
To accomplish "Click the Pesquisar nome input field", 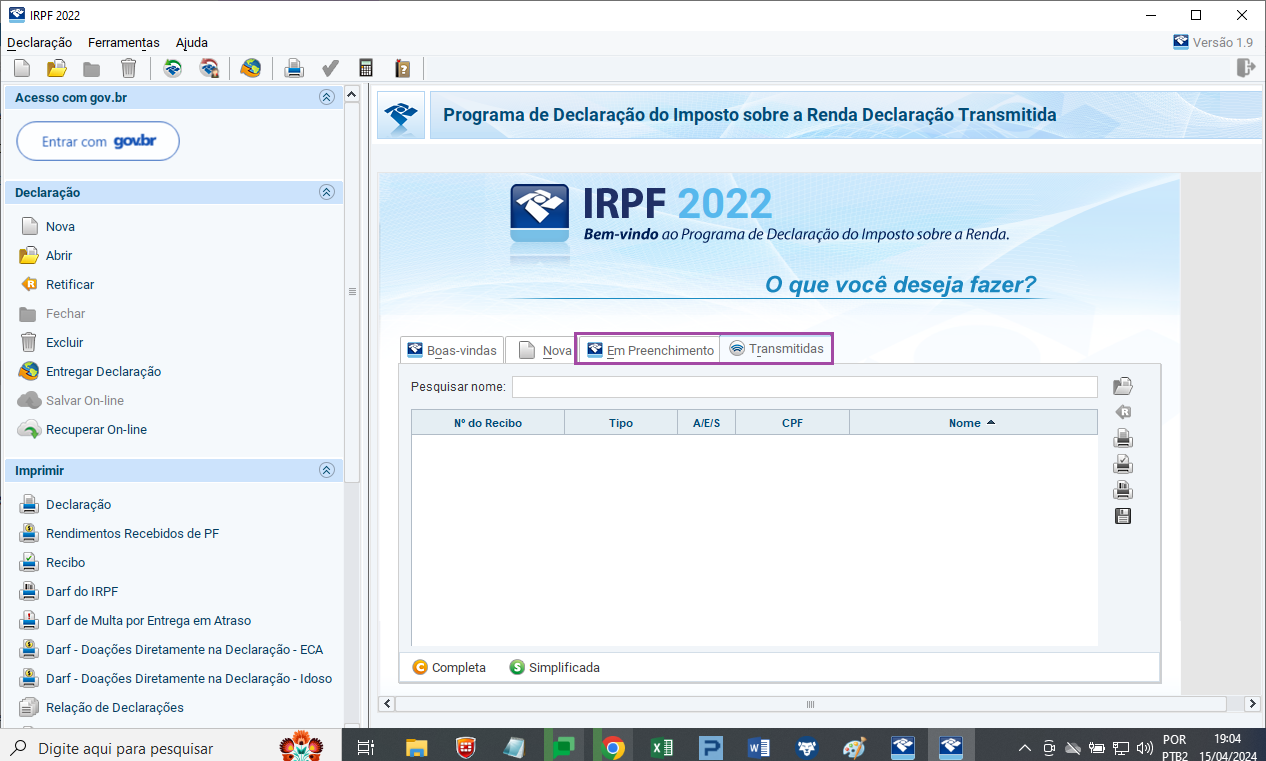I will [804, 387].
